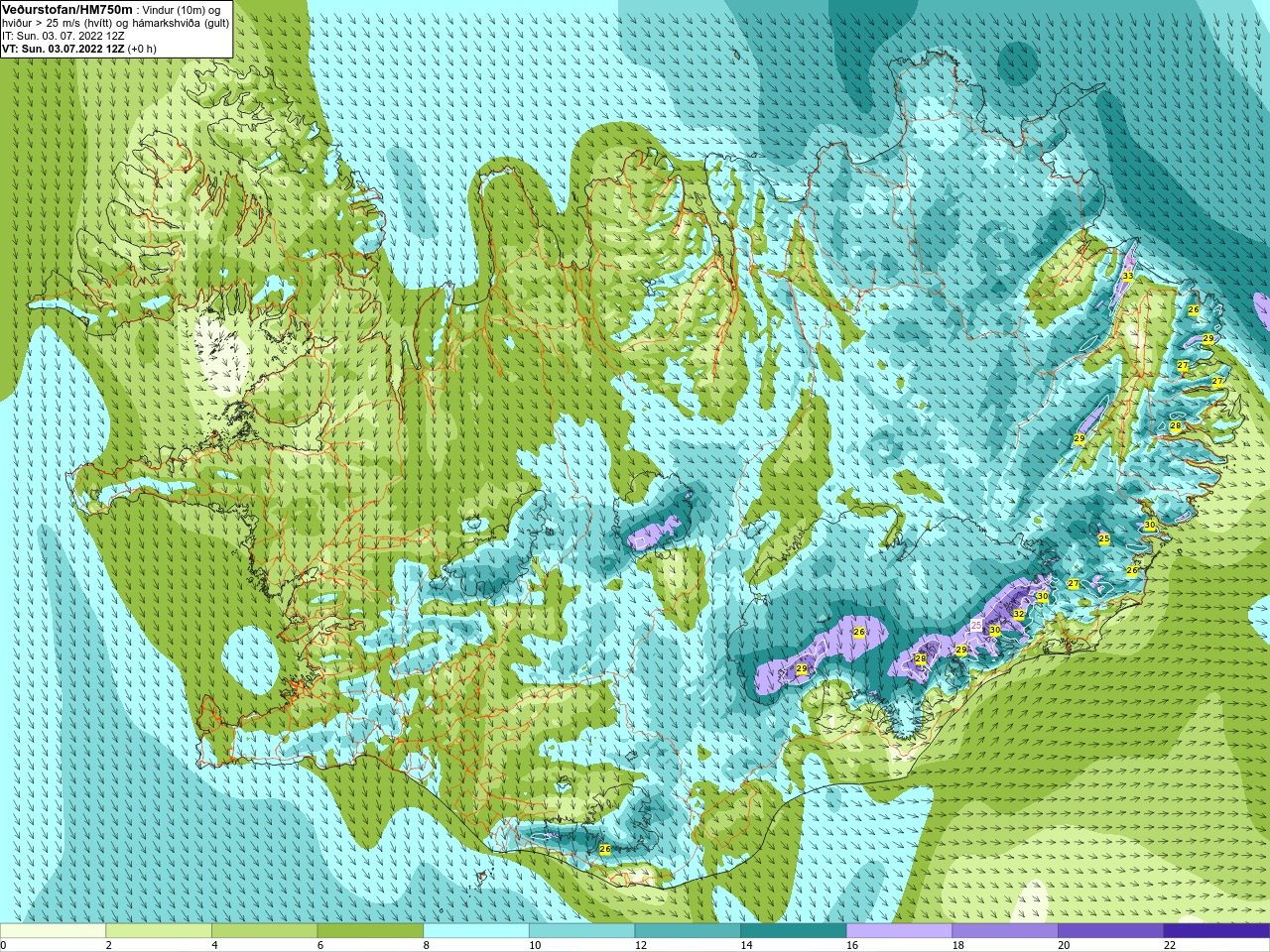Click the 'hviður > 25 m/s (hvítt)' legend text
The image size is (1270, 952).
click(58, 23)
